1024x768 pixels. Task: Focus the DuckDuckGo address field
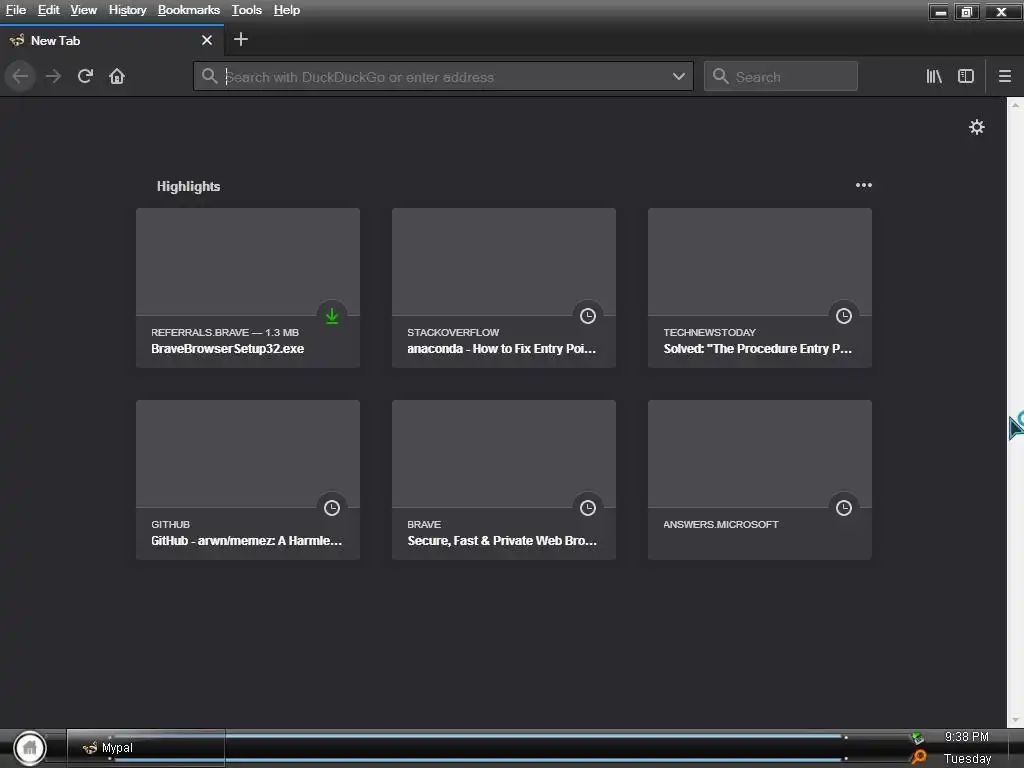point(444,76)
